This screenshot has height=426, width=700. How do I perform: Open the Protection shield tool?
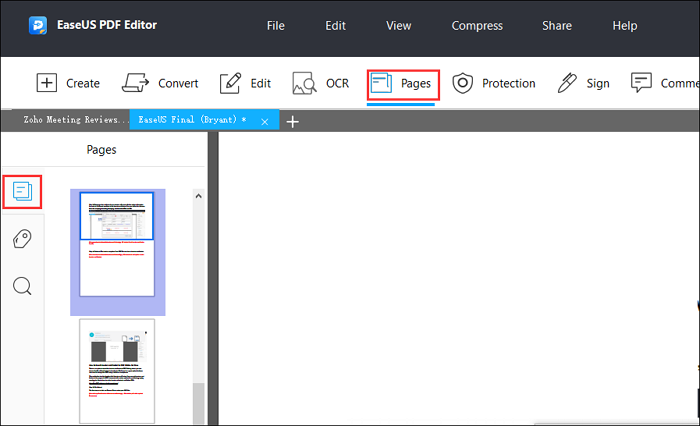tap(462, 83)
